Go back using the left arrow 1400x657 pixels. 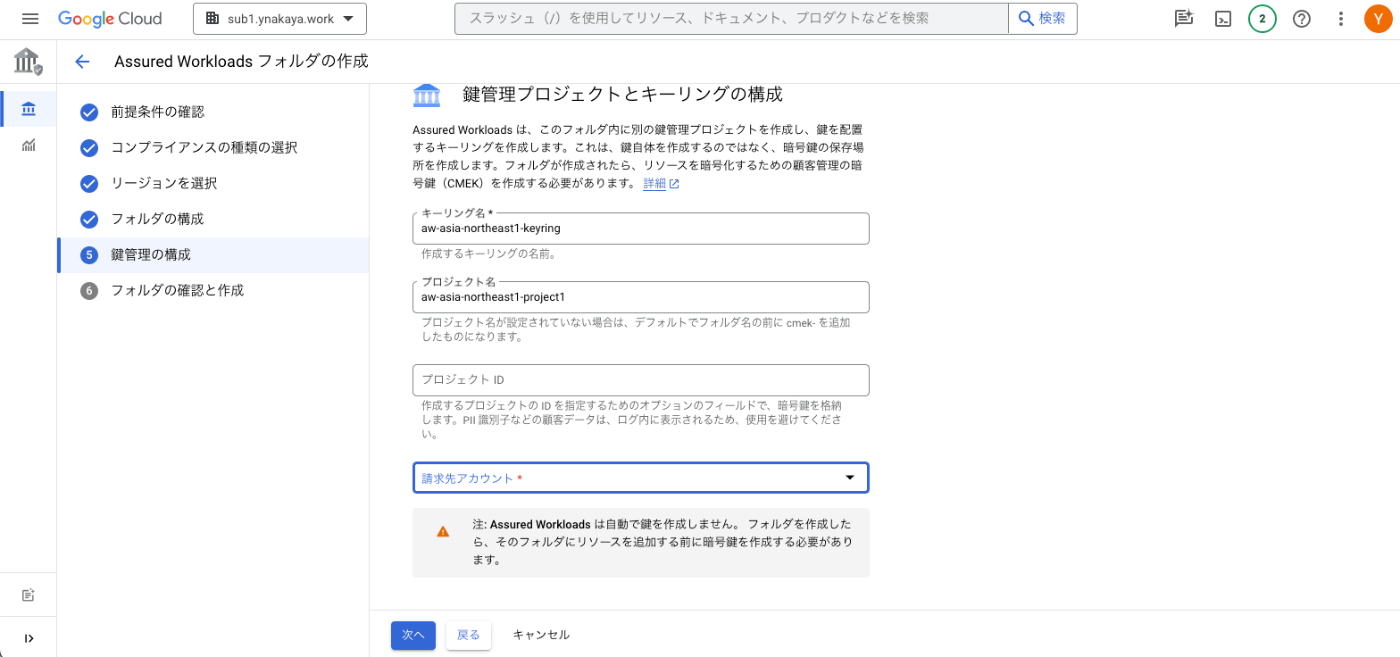pyautogui.click(x=83, y=62)
